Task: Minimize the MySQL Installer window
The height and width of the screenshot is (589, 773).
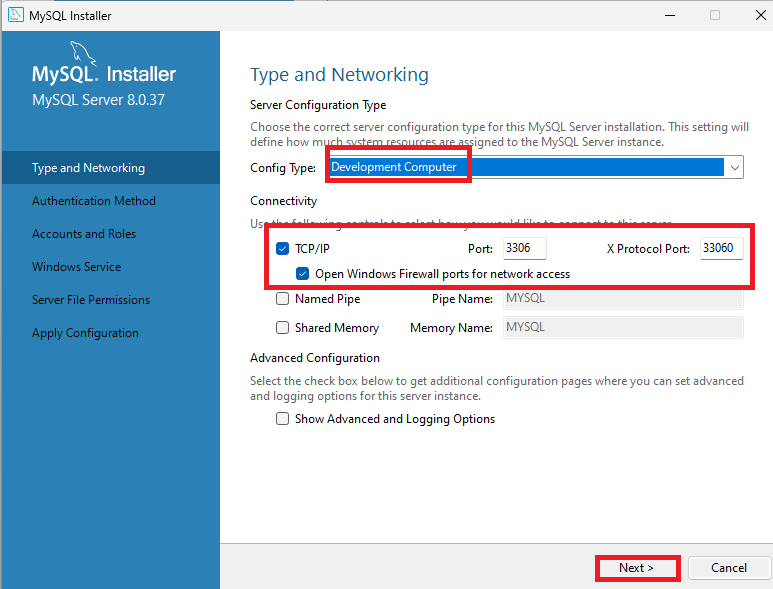Action: point(669,15)
